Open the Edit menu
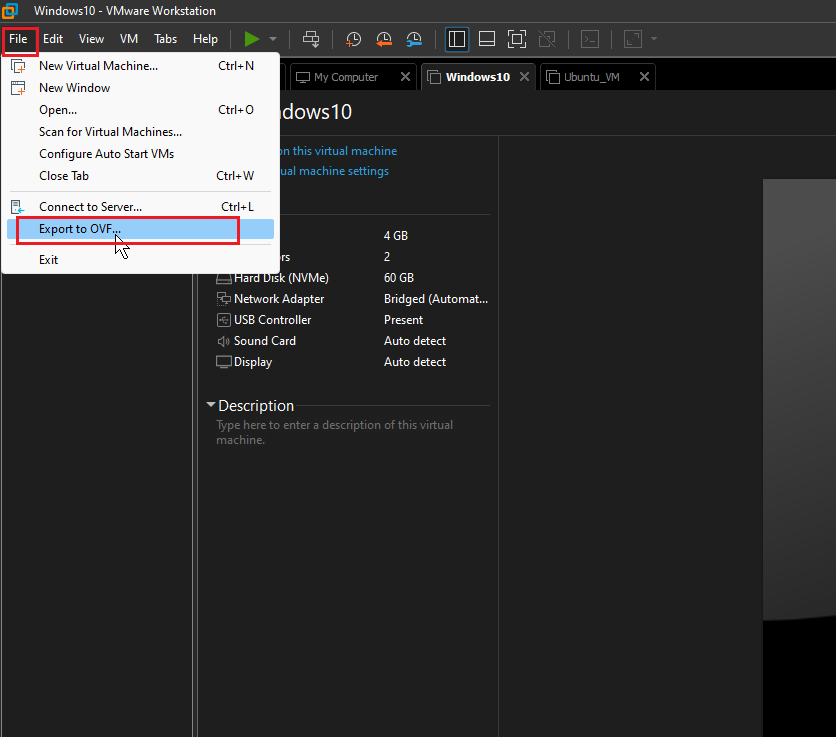The width and height of the screenshot is (836, 737). point(53,39)
